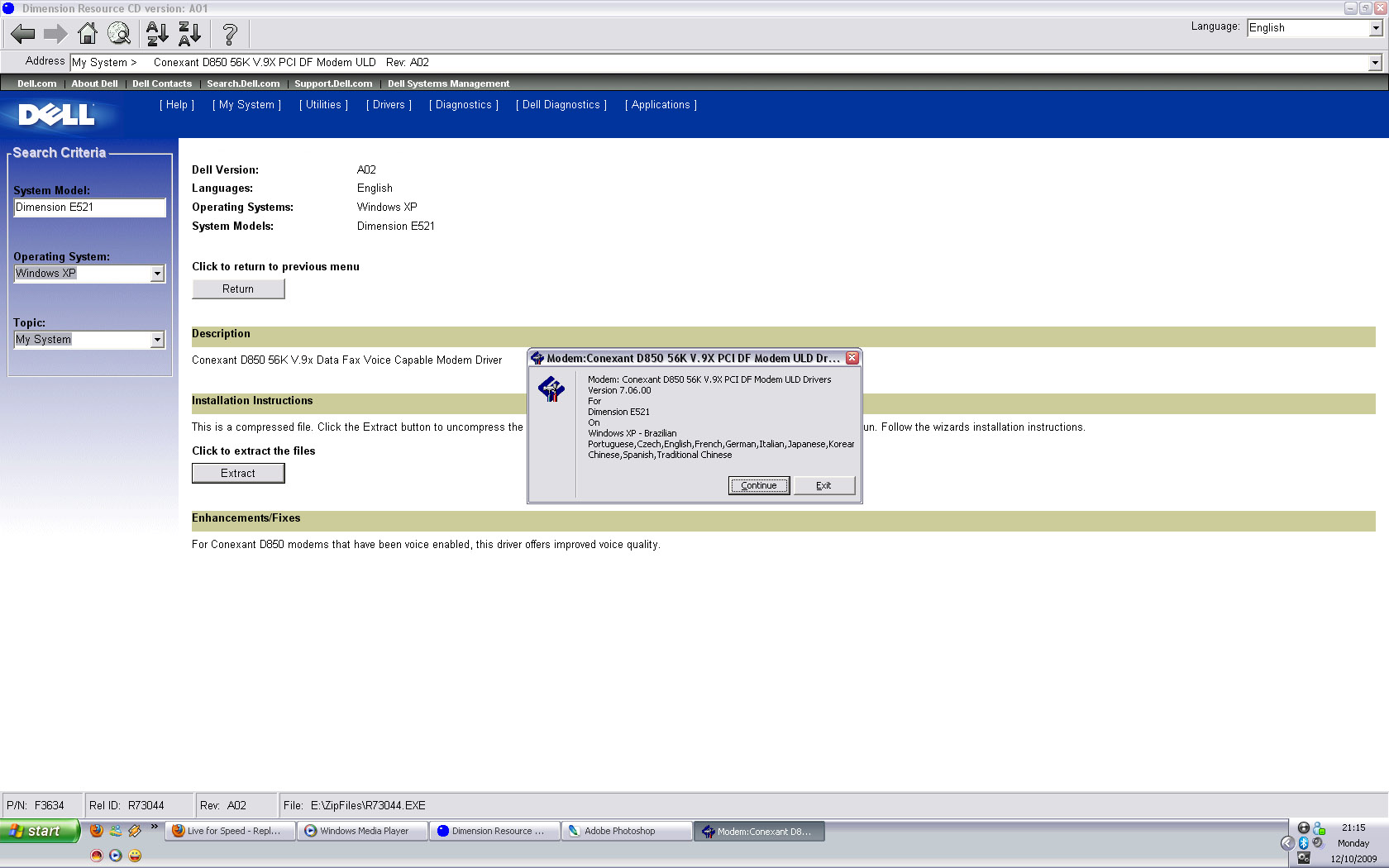Screen dimensions: 1389x868
Task: Open the media player icon below Quick Launch
Action: [116, 856]
